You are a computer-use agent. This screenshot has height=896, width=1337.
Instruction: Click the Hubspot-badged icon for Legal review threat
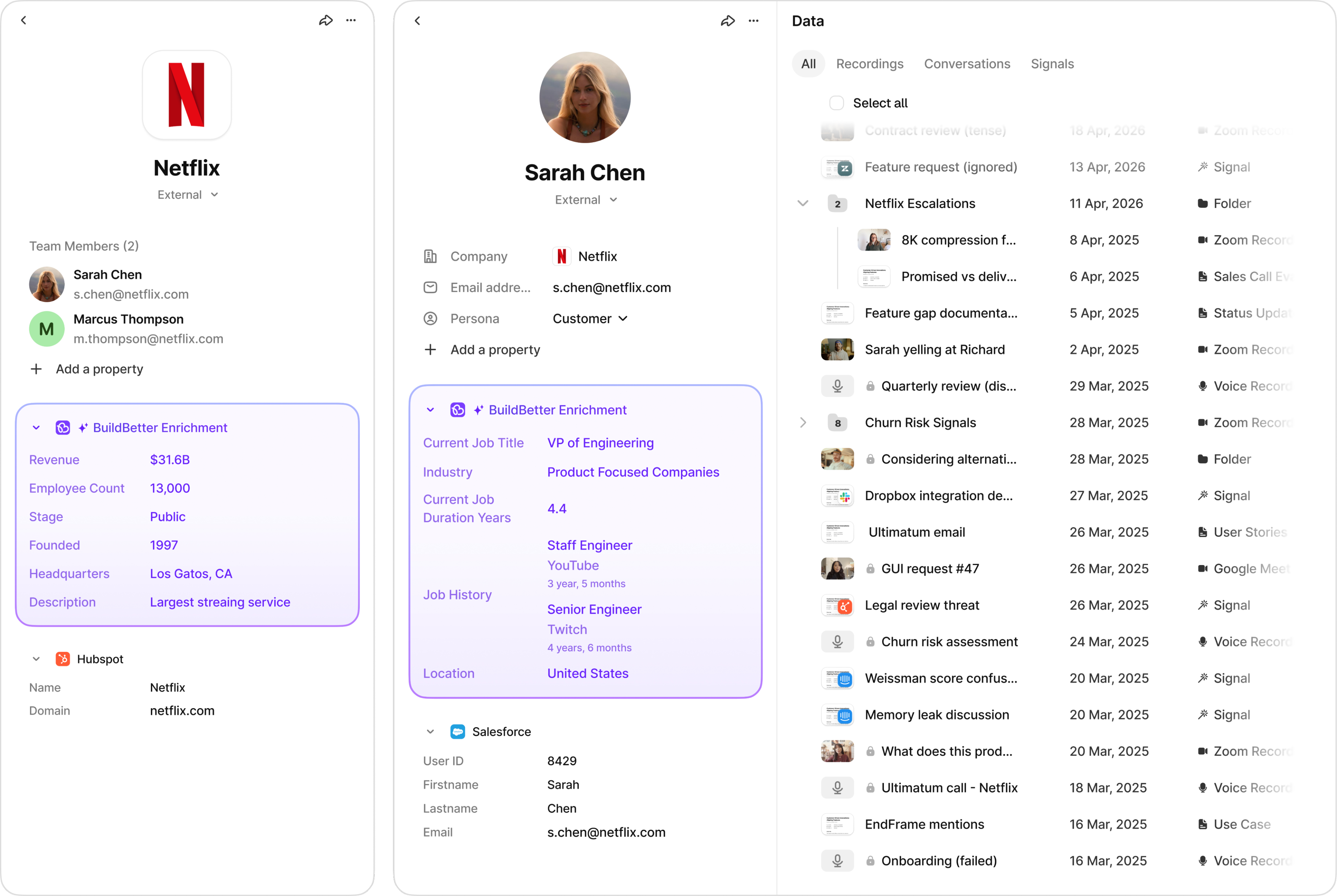pos(837,605)
